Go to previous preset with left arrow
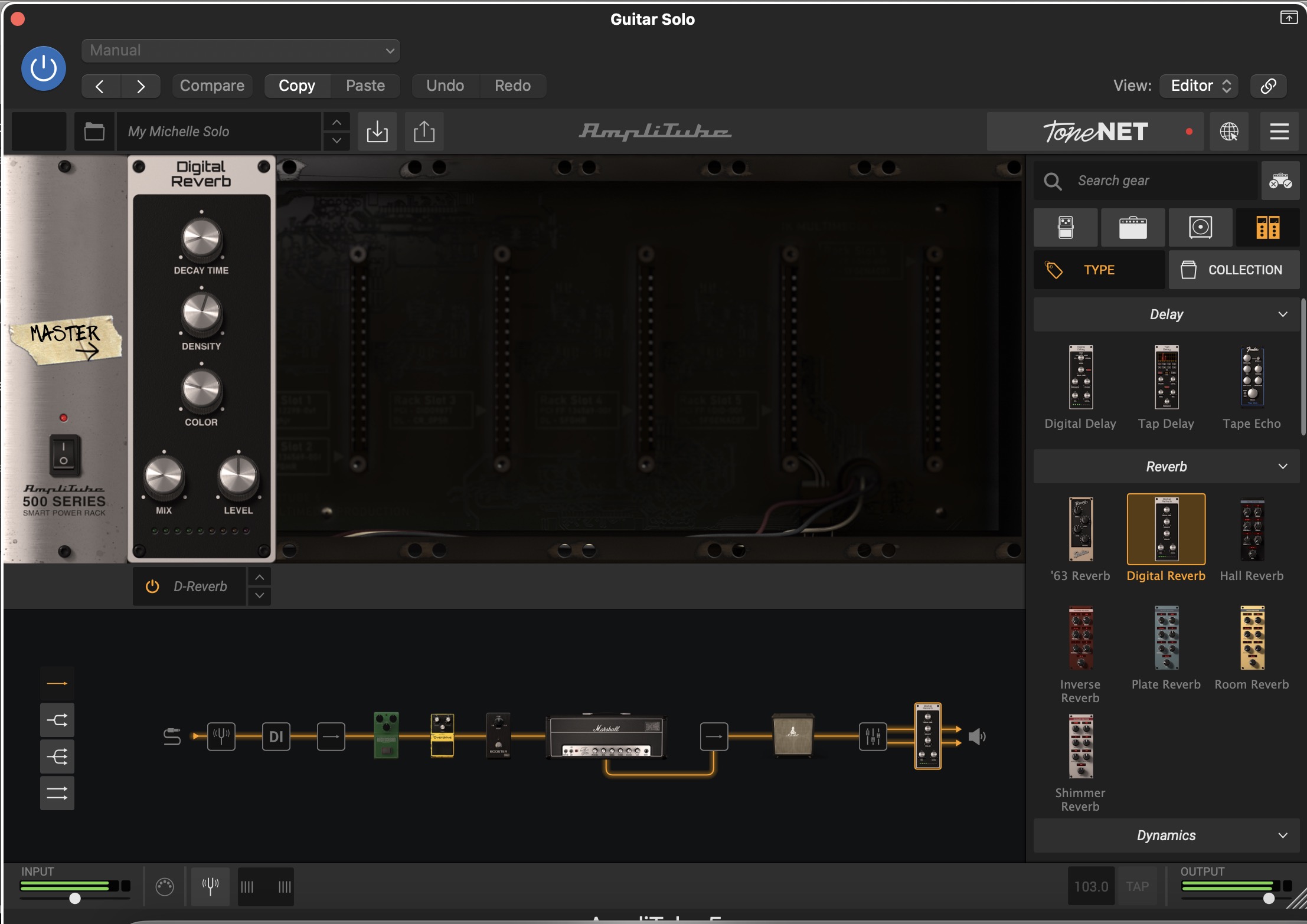 100,86
